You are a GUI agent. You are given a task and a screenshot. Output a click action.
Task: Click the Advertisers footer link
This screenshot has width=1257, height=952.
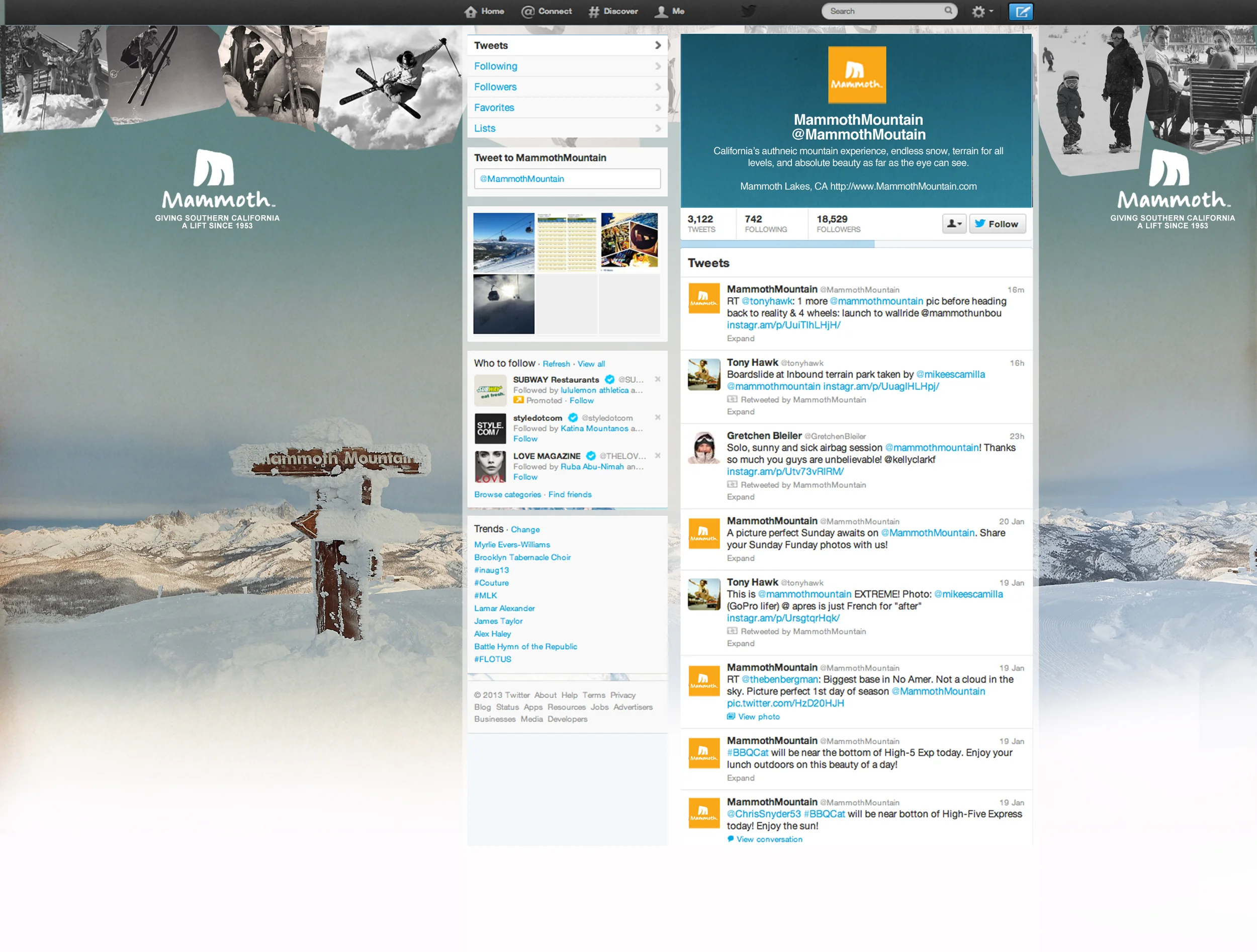click(x=633, y=708)
